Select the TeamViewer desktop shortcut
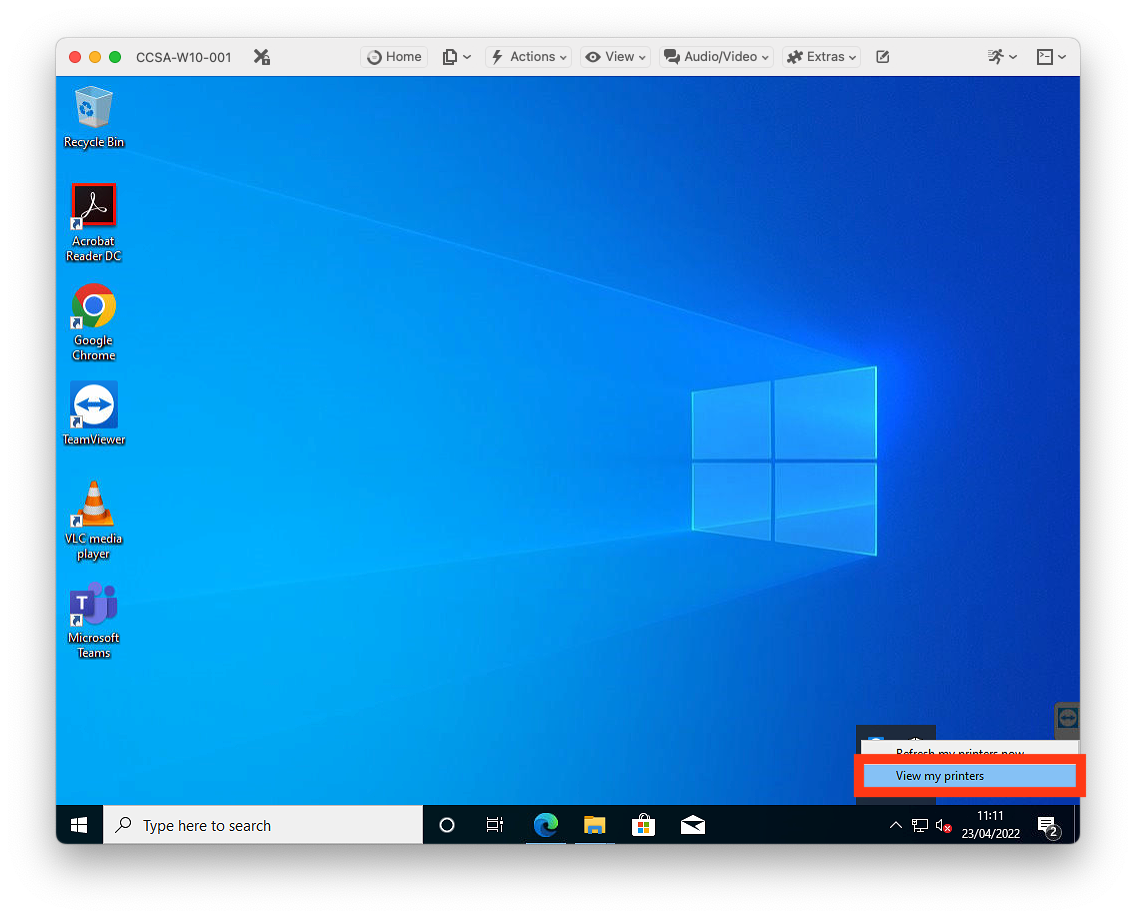This screenshot has height=918, width=1136. 93,414
